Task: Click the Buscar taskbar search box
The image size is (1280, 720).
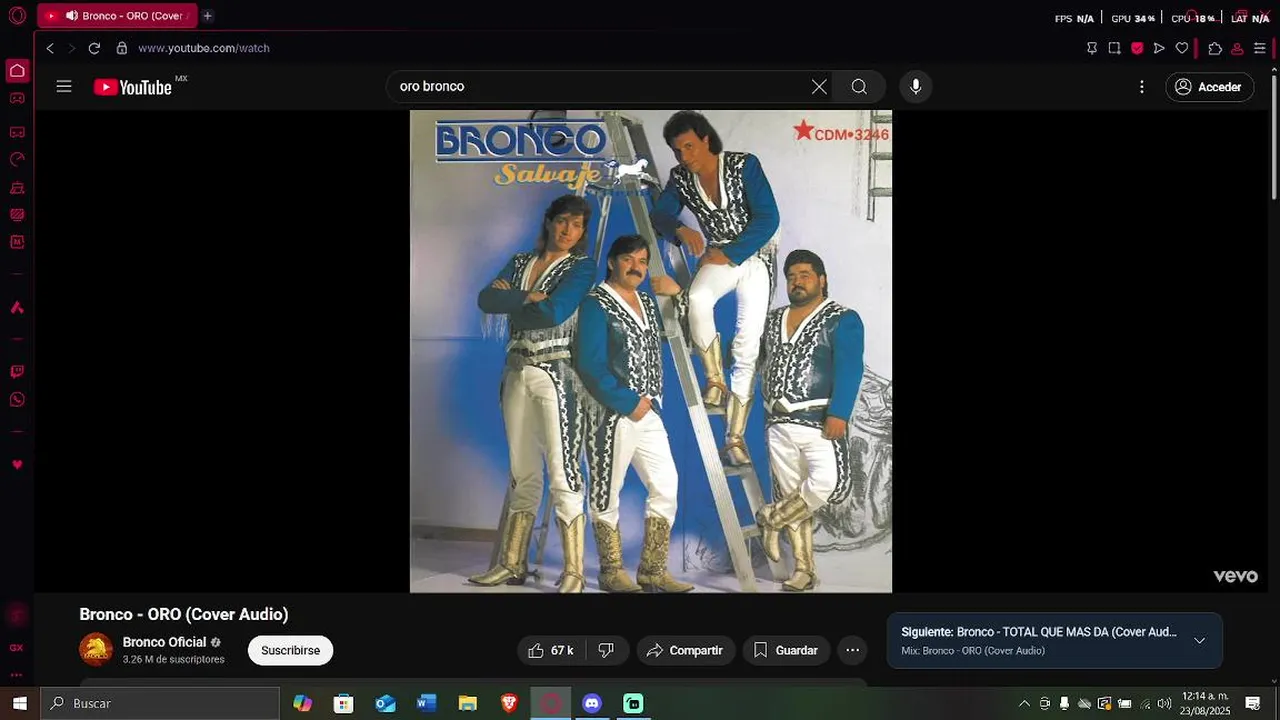Action: (x=160, y=703)
